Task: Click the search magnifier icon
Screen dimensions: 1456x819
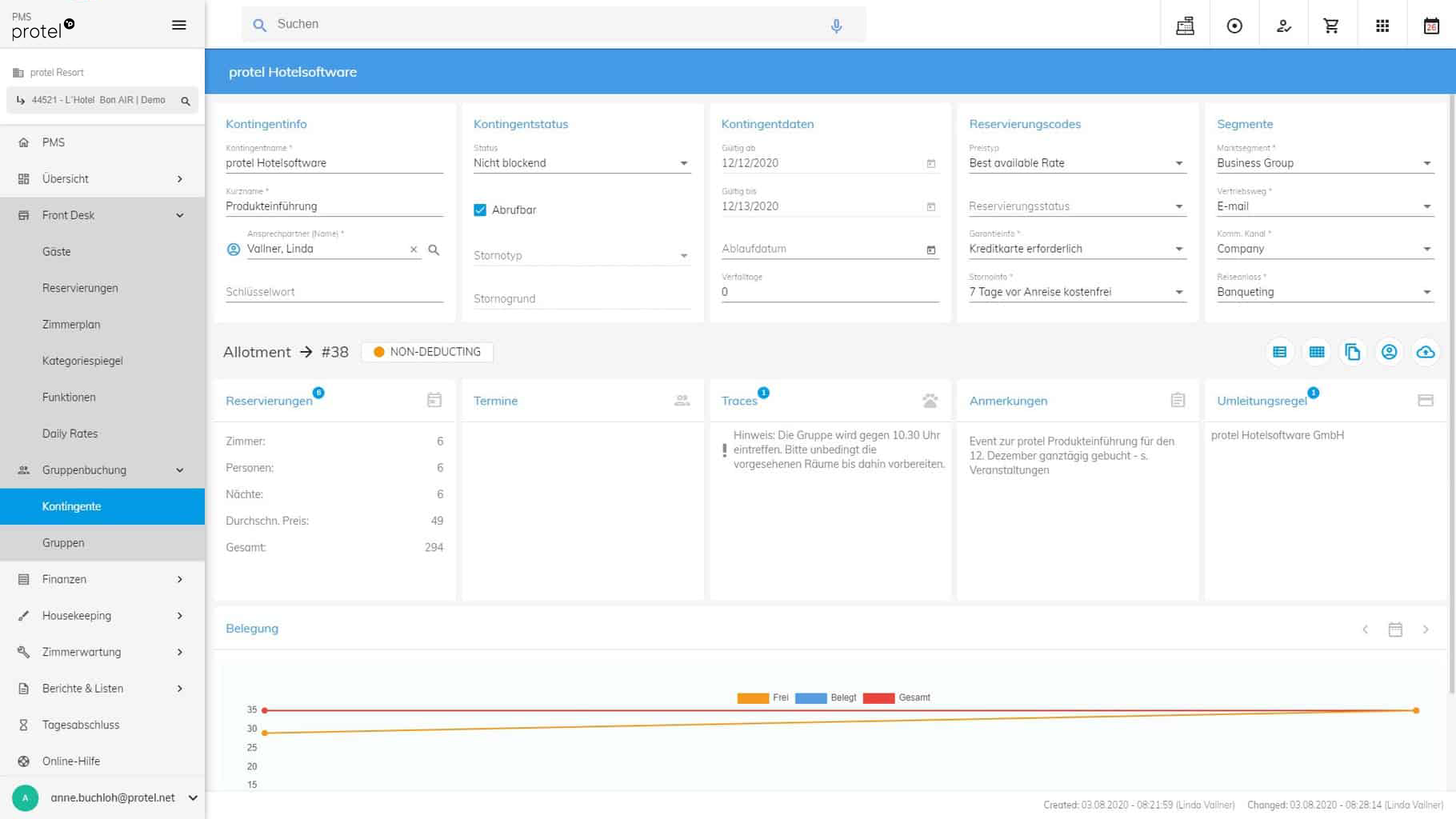Action: click(259, 25)
